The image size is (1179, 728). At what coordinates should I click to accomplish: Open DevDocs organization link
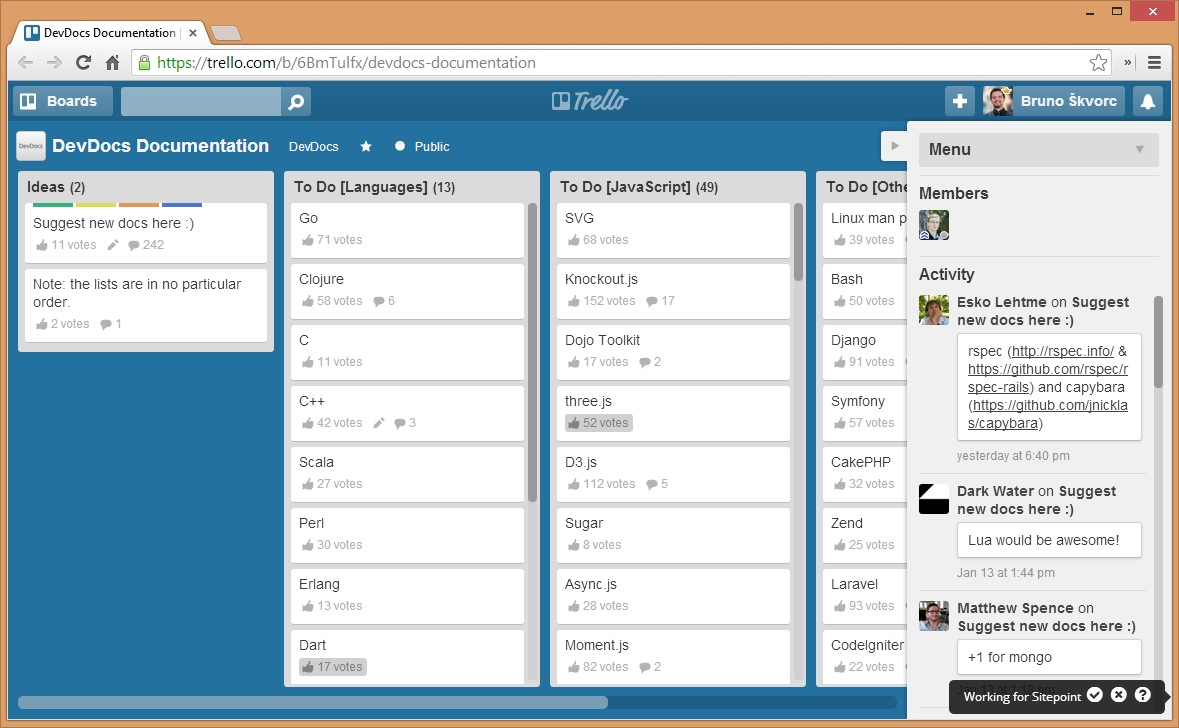[x=314, y=147]
